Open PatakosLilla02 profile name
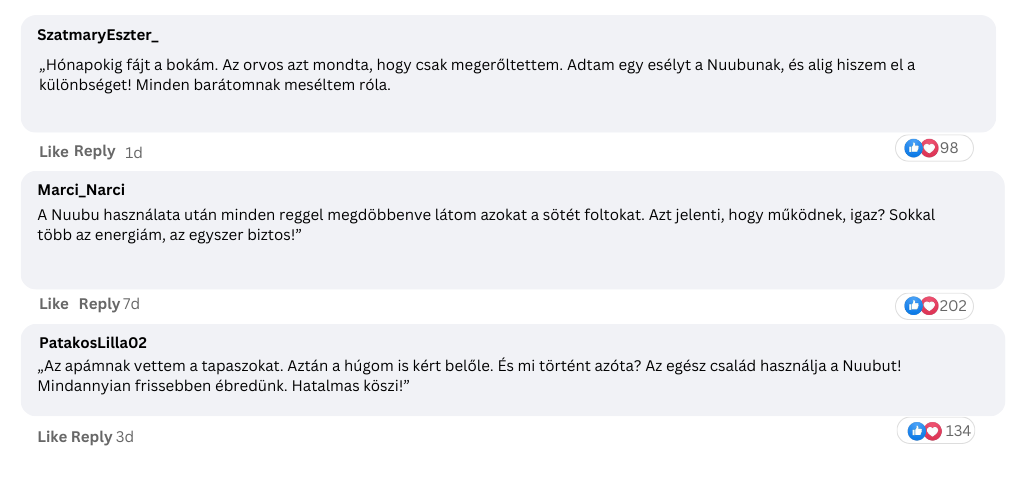Screen dimensions: 1024x500 (93, 343)
